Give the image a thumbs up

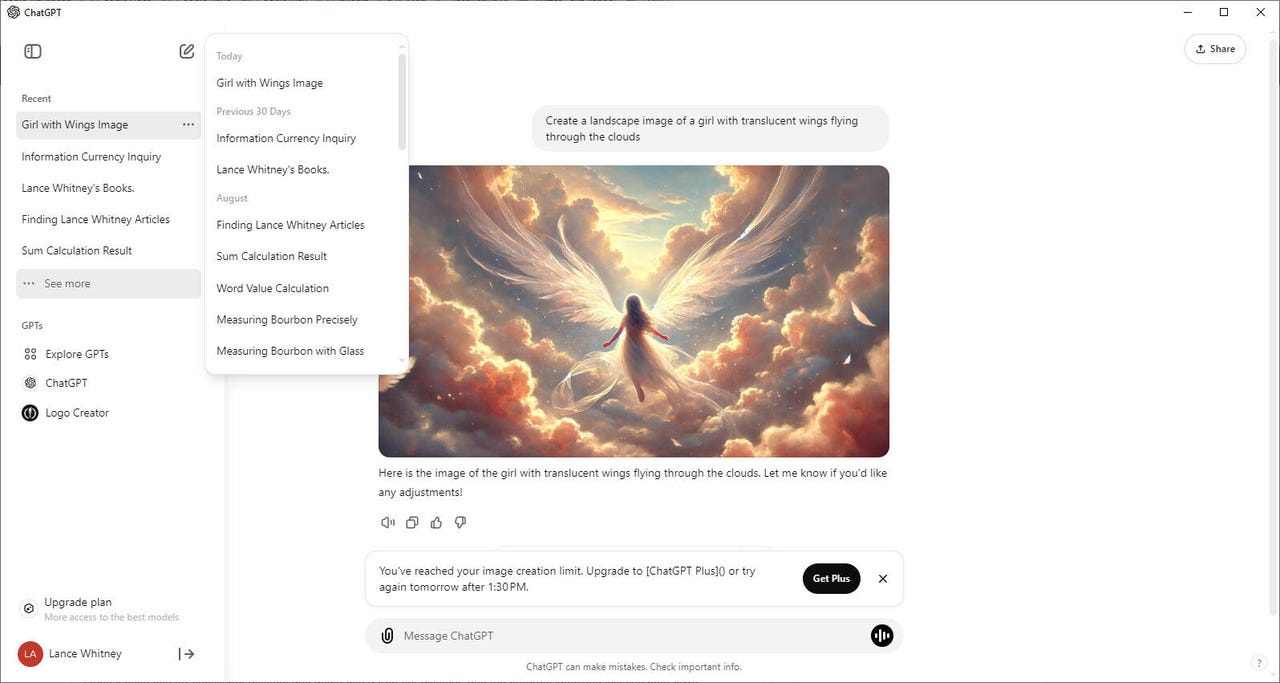click(x=436, y=522)
